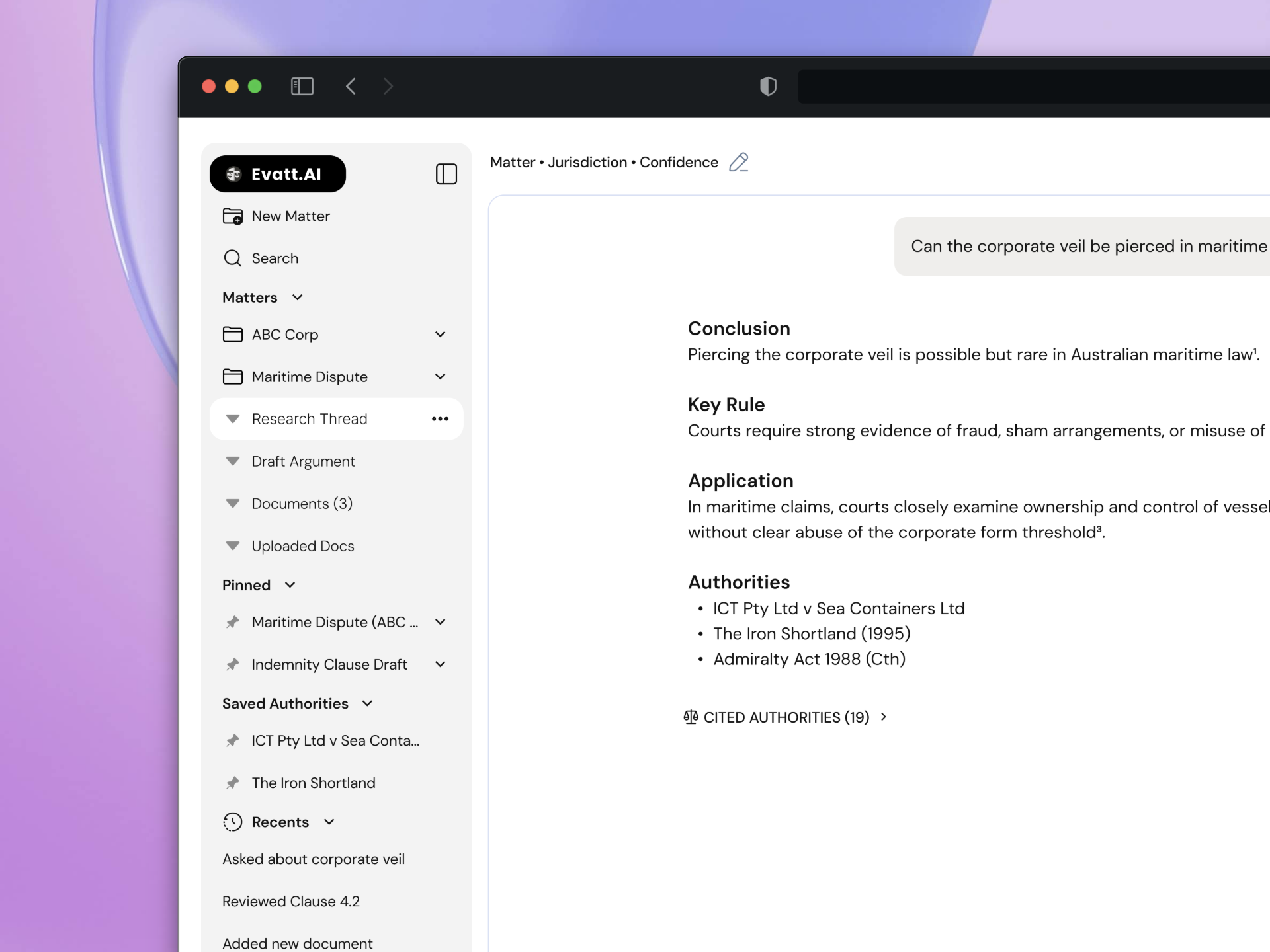This screenshot has height=952, width=1270.
Task: Click the Application heading
Action: click(x=740, y=481)
